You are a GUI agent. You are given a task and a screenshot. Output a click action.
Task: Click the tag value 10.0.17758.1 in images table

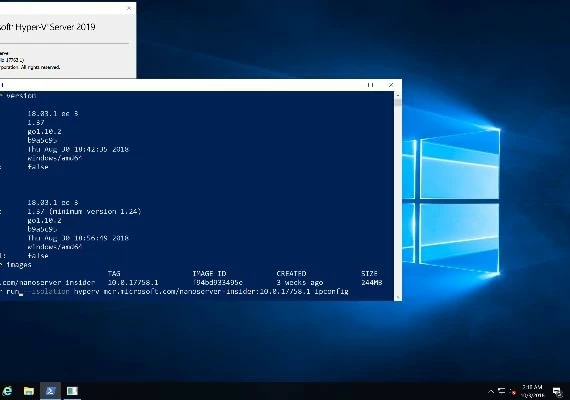[133, 283]
